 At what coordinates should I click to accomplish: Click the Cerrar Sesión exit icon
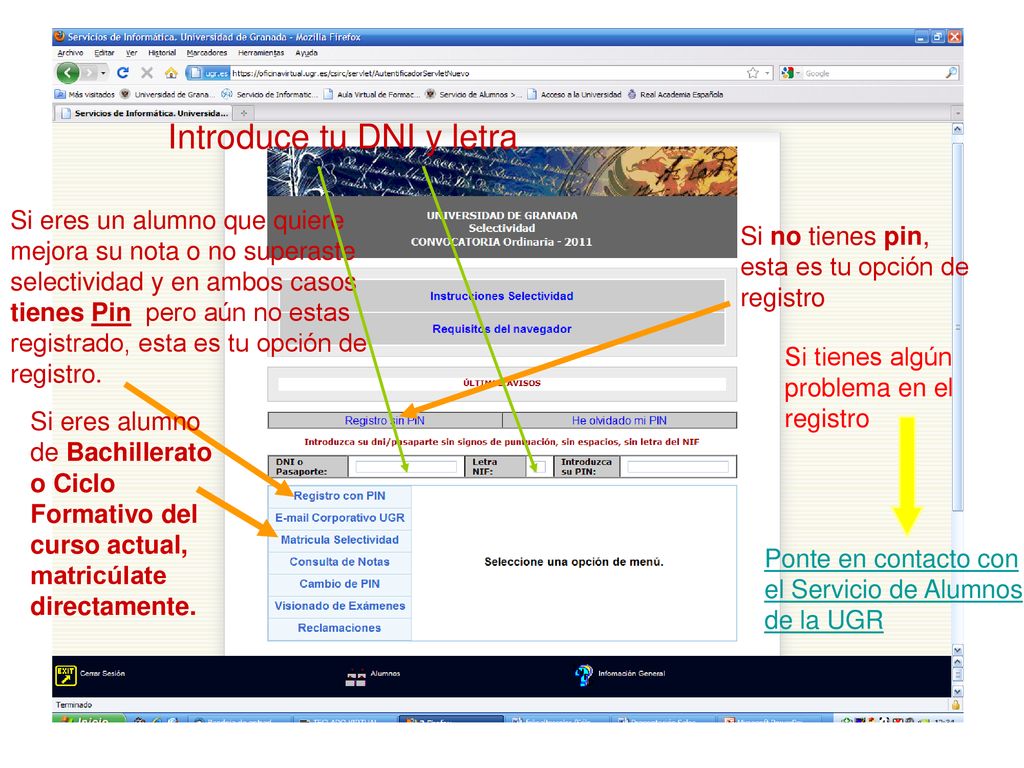(x=66, y=675)
